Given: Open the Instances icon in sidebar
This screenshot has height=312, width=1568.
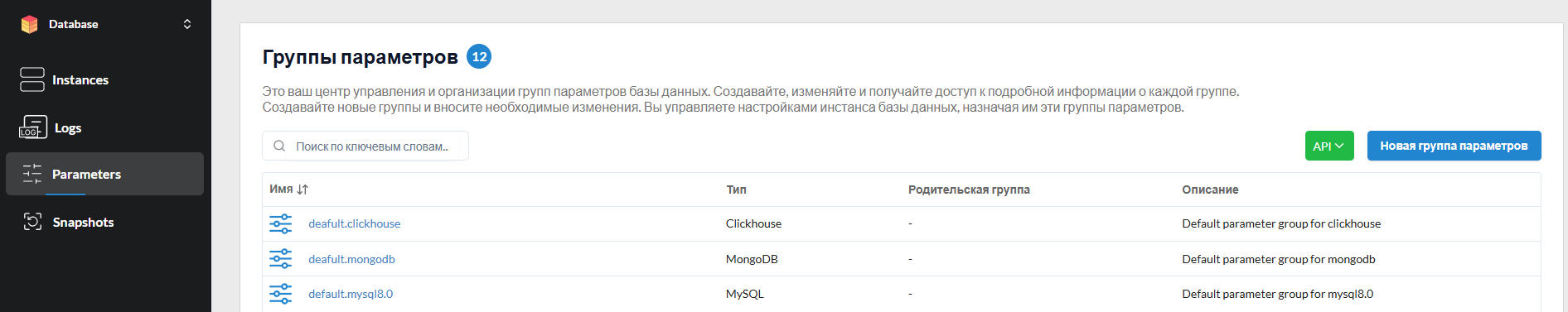Looking at the screenshot, I should (x=32, y=79).
